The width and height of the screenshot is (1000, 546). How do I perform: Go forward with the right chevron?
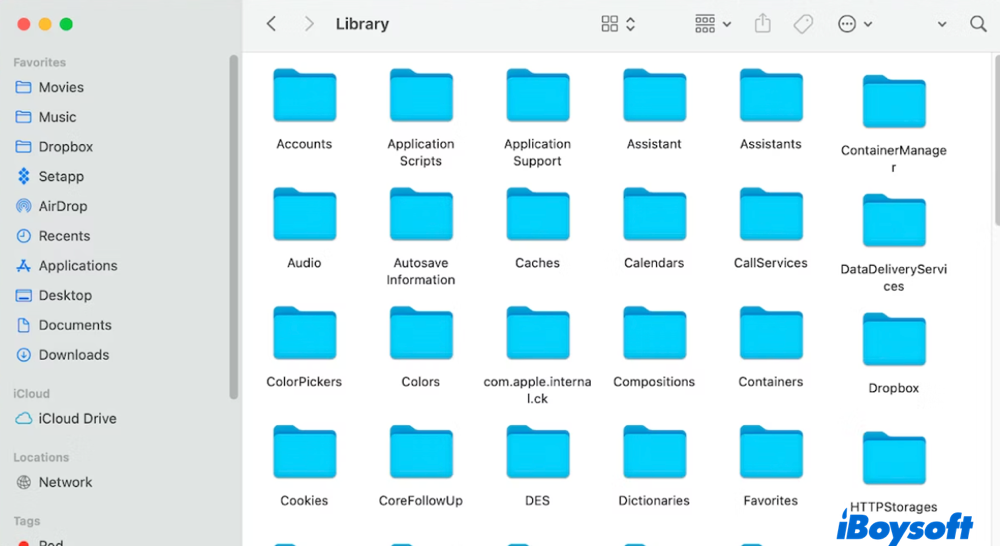pos(309,24)
